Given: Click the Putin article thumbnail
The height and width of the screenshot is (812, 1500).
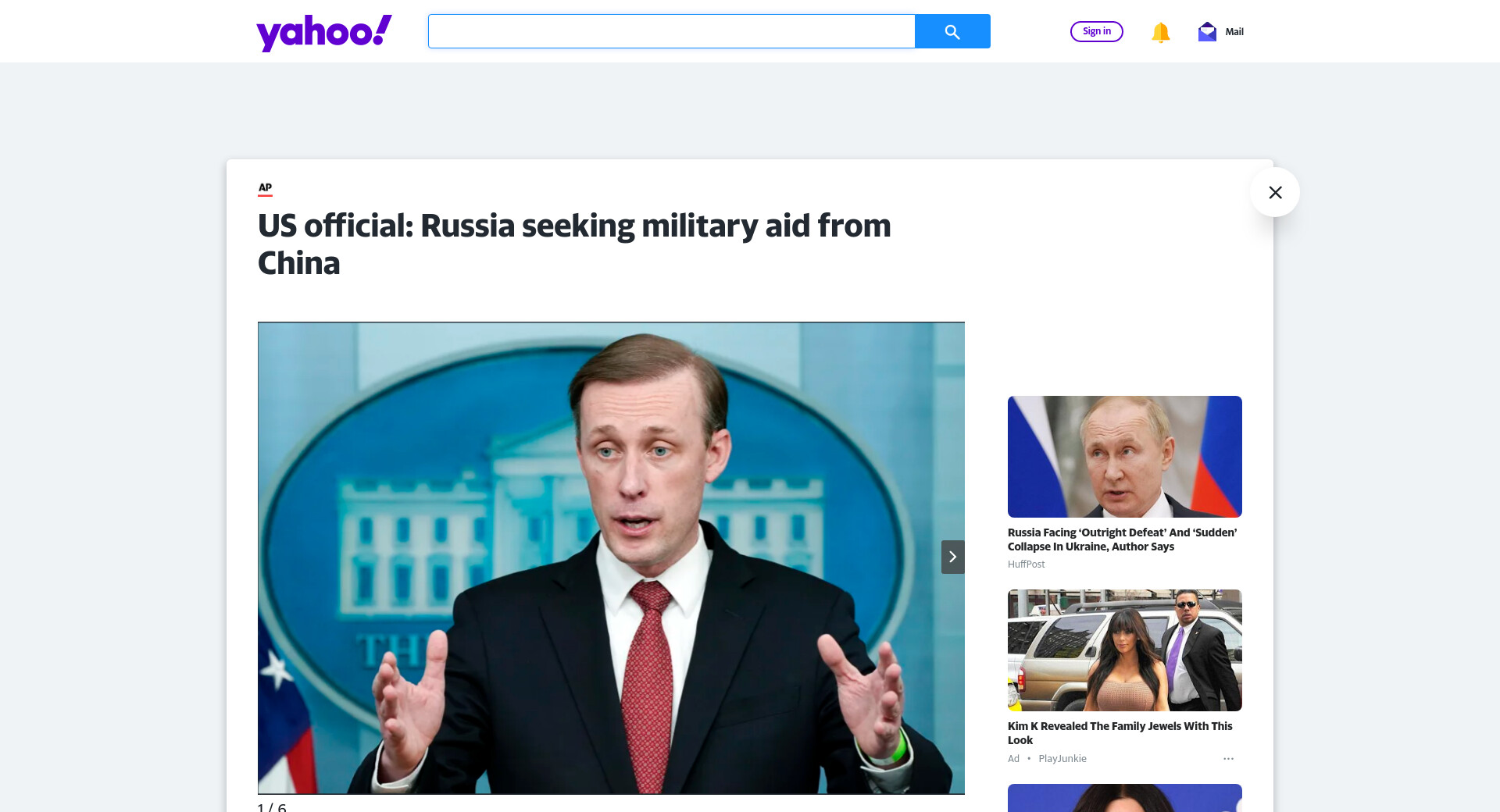Looking at the screenshot, I should click(1125, 457).
